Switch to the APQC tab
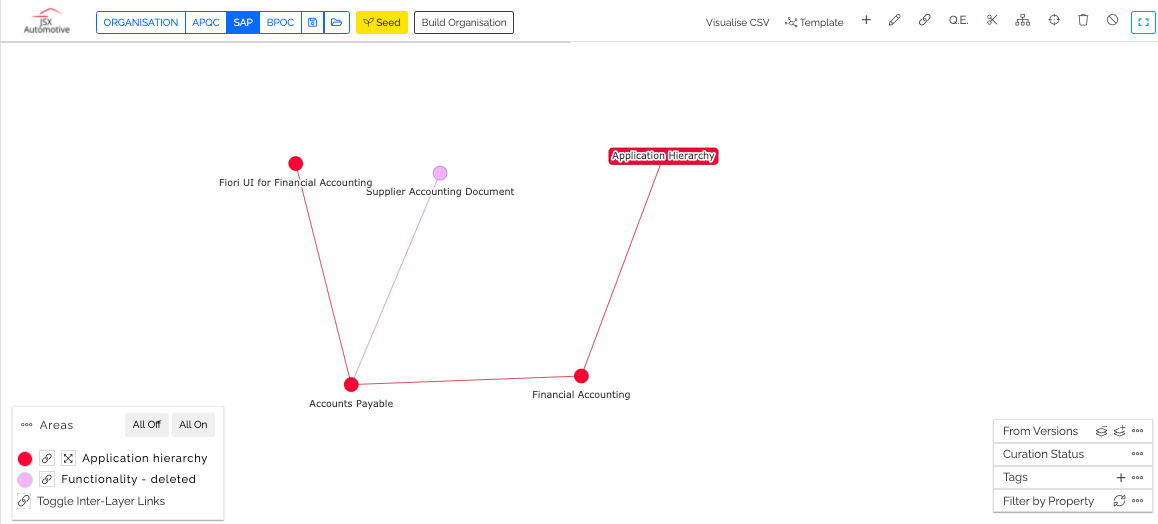The height and width of the screenshot is (524, 1158). (206, 22)
